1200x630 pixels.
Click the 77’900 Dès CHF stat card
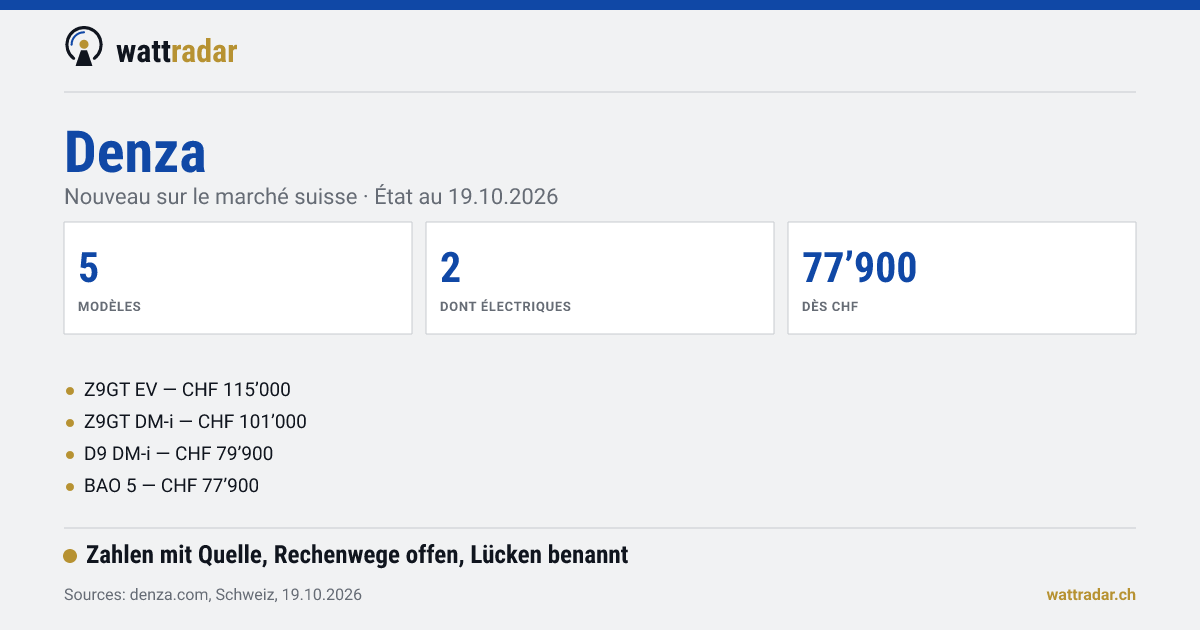(x=962, y=278)
